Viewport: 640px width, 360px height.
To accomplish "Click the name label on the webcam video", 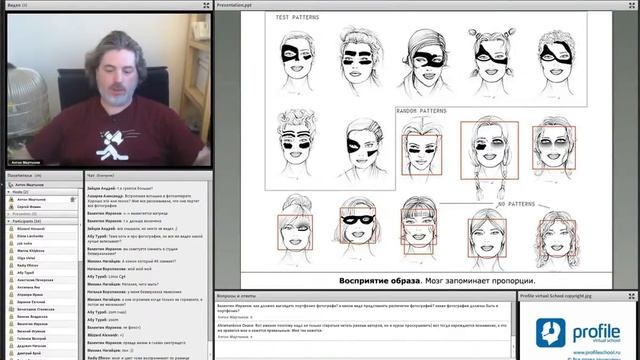I will click(x=25, y=162).
